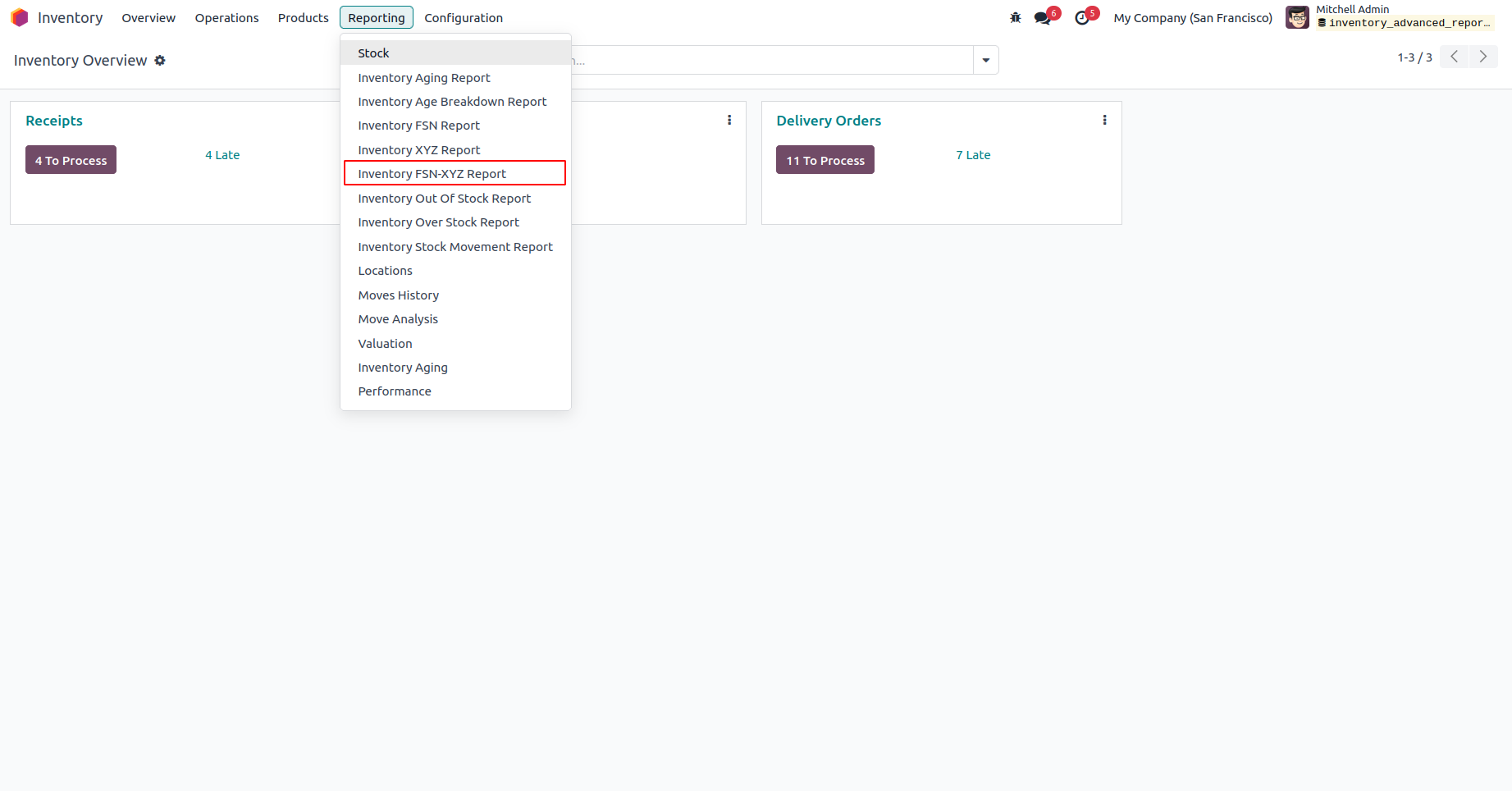The width and height of the screenshot is (1512, 791).
Task: Open the debug bug icon menu
Action: click(1016, 17)
